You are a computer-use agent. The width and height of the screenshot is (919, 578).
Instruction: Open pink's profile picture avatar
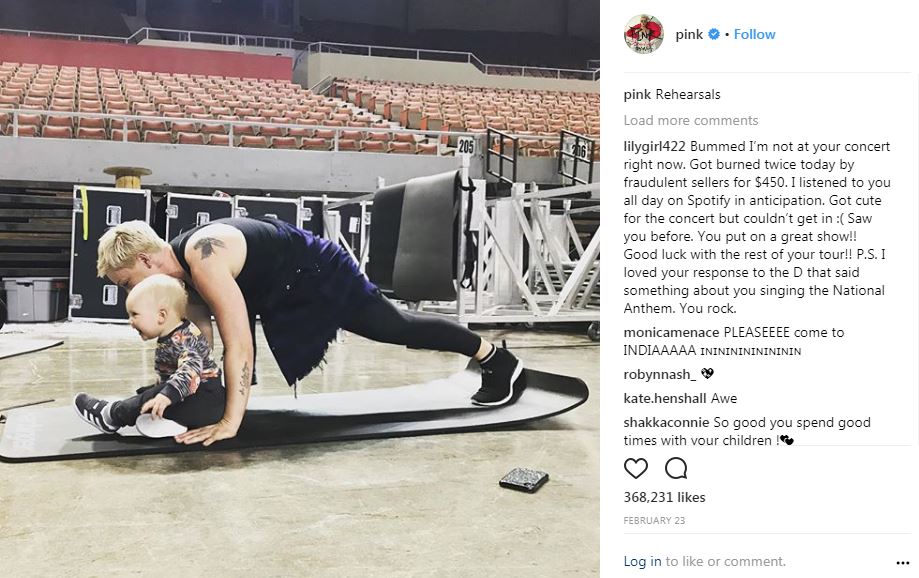pyautogui.click(x=644, y=34)
